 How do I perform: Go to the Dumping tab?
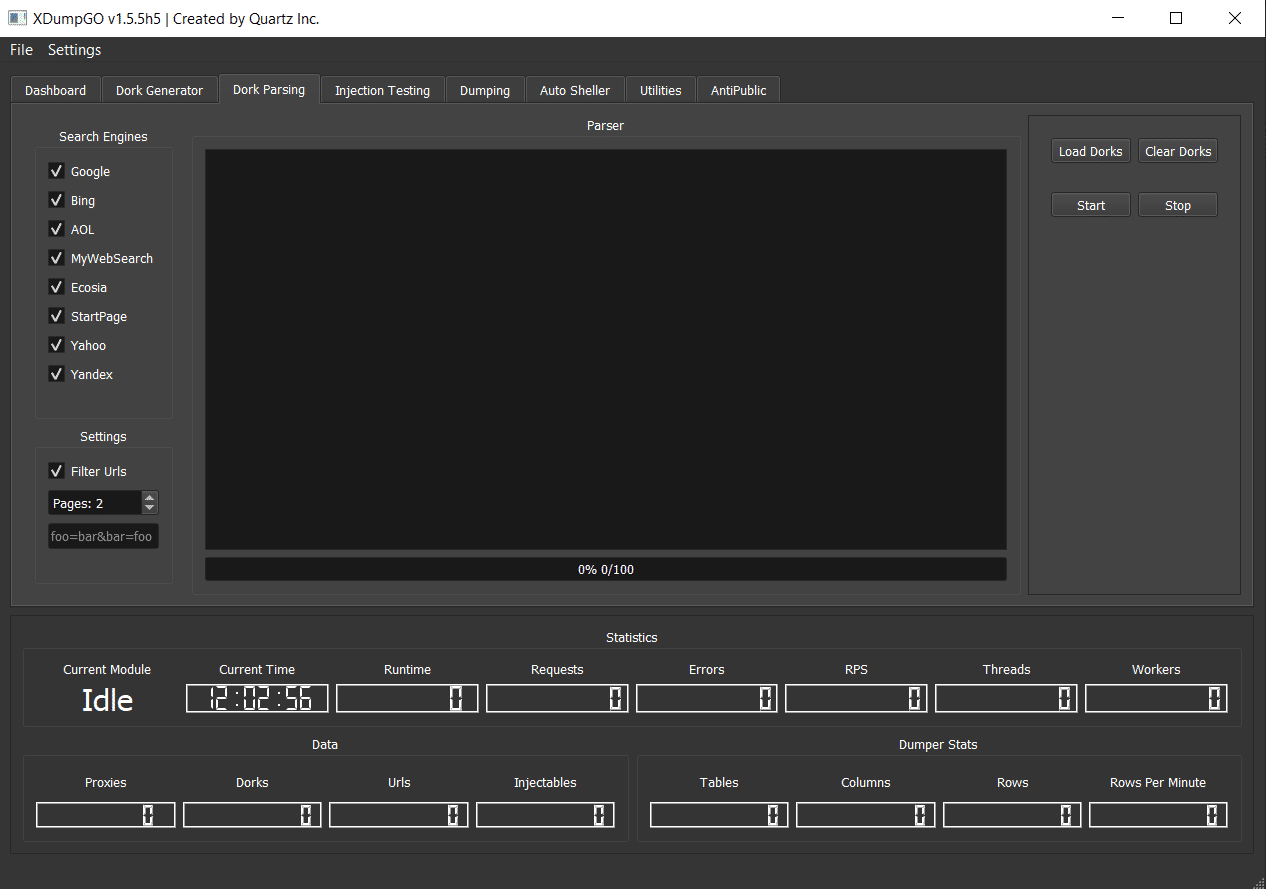(485, 90)
